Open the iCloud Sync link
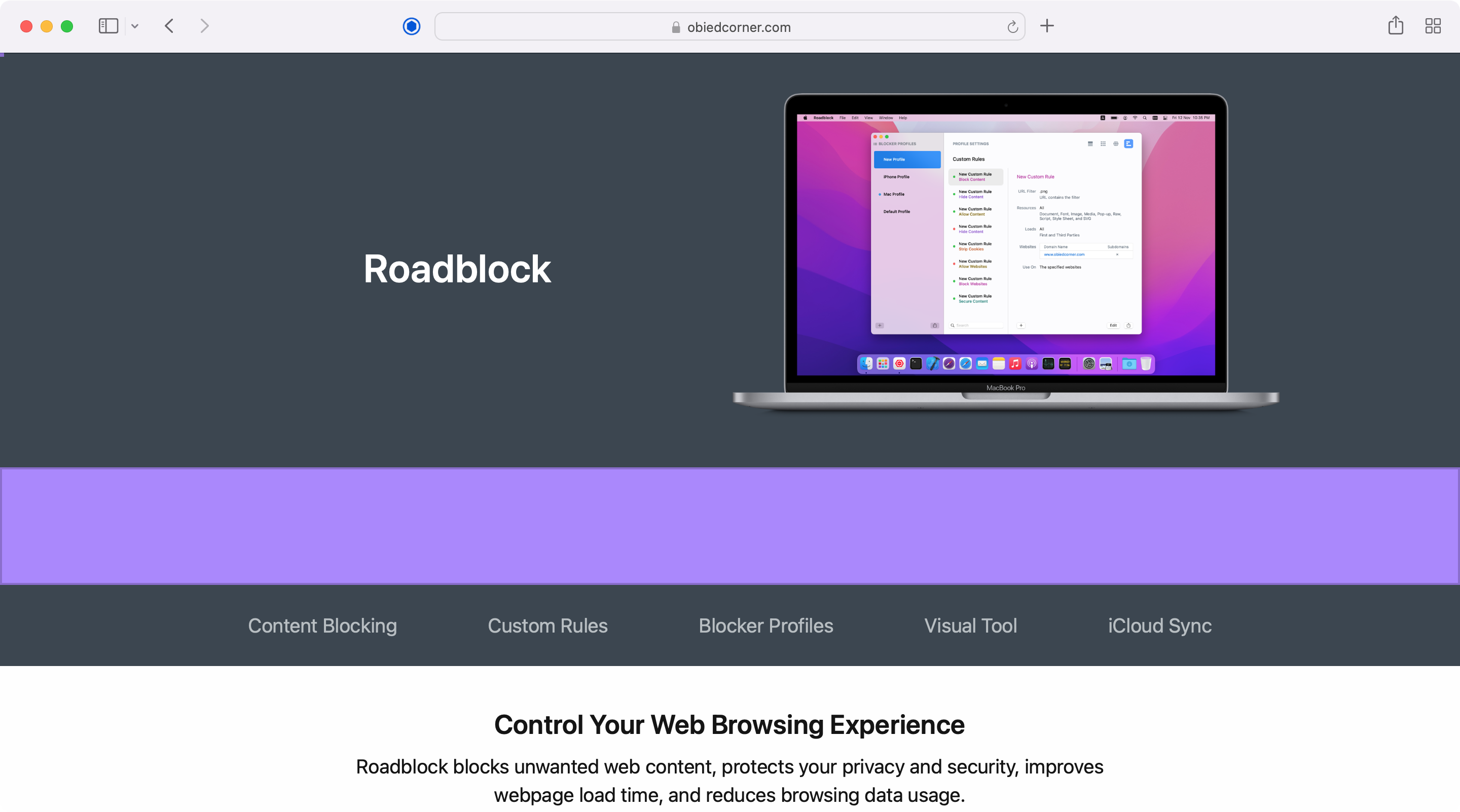 [1159, 625]
